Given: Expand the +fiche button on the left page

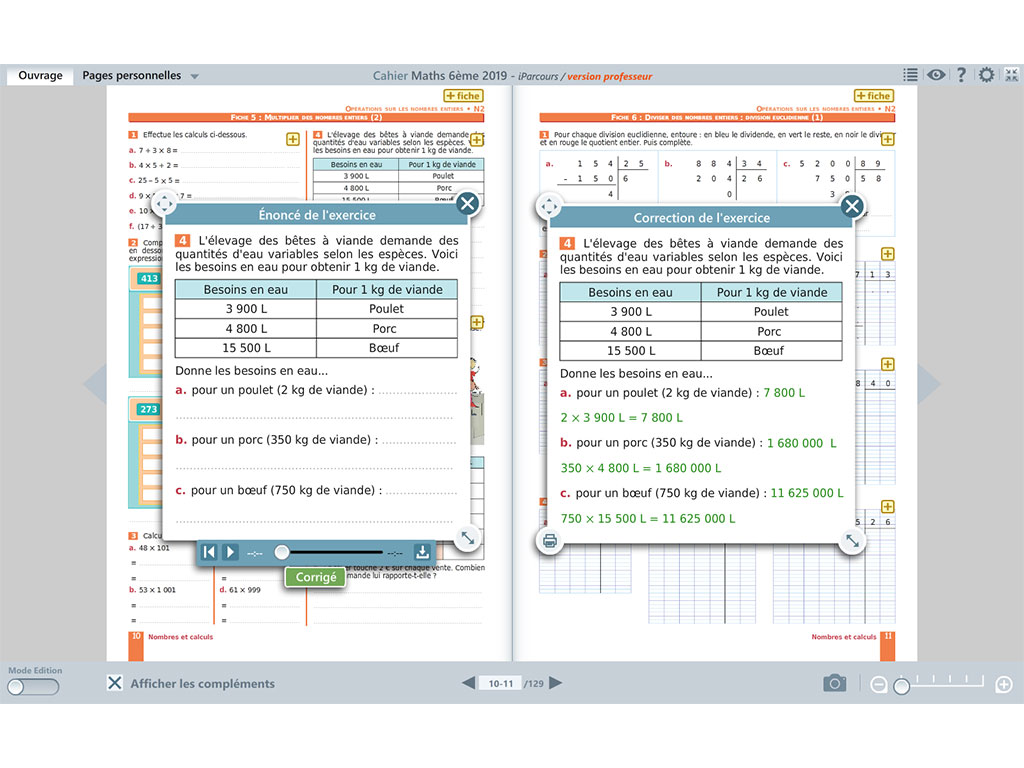Looking at the screenshot, I should coord(463,96).
